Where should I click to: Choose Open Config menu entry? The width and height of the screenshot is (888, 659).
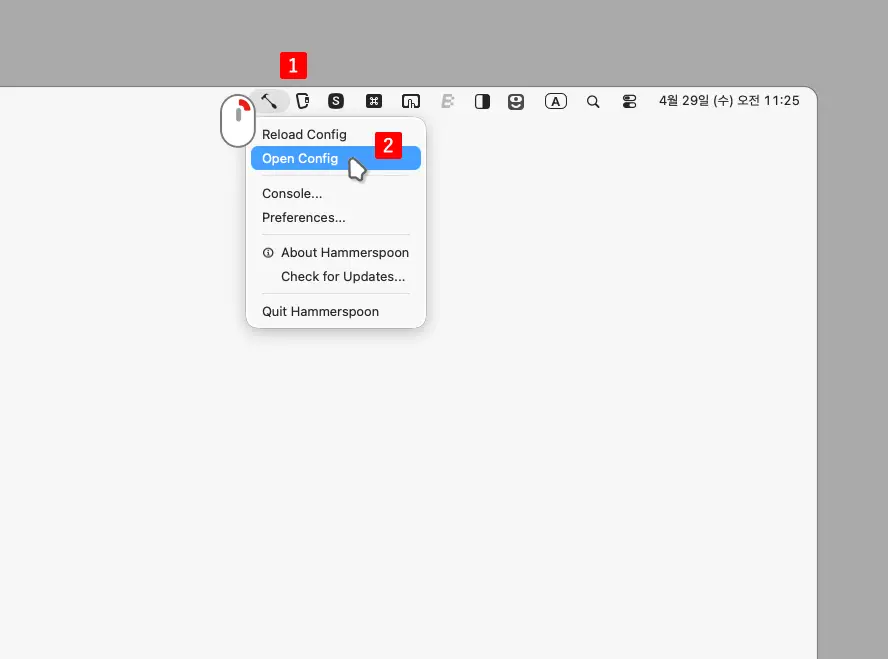(336, 158)
